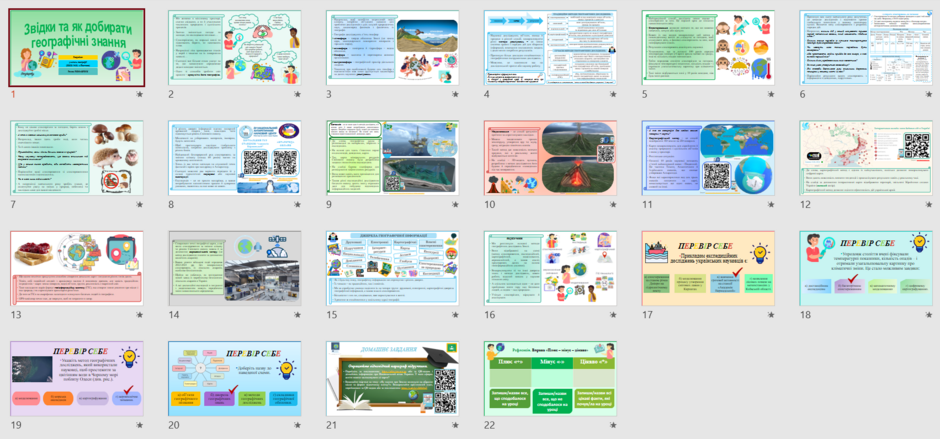This screenshot has width=940, height=439.
Task: Open slide 13 with jam toast picture
Action: 77,269
